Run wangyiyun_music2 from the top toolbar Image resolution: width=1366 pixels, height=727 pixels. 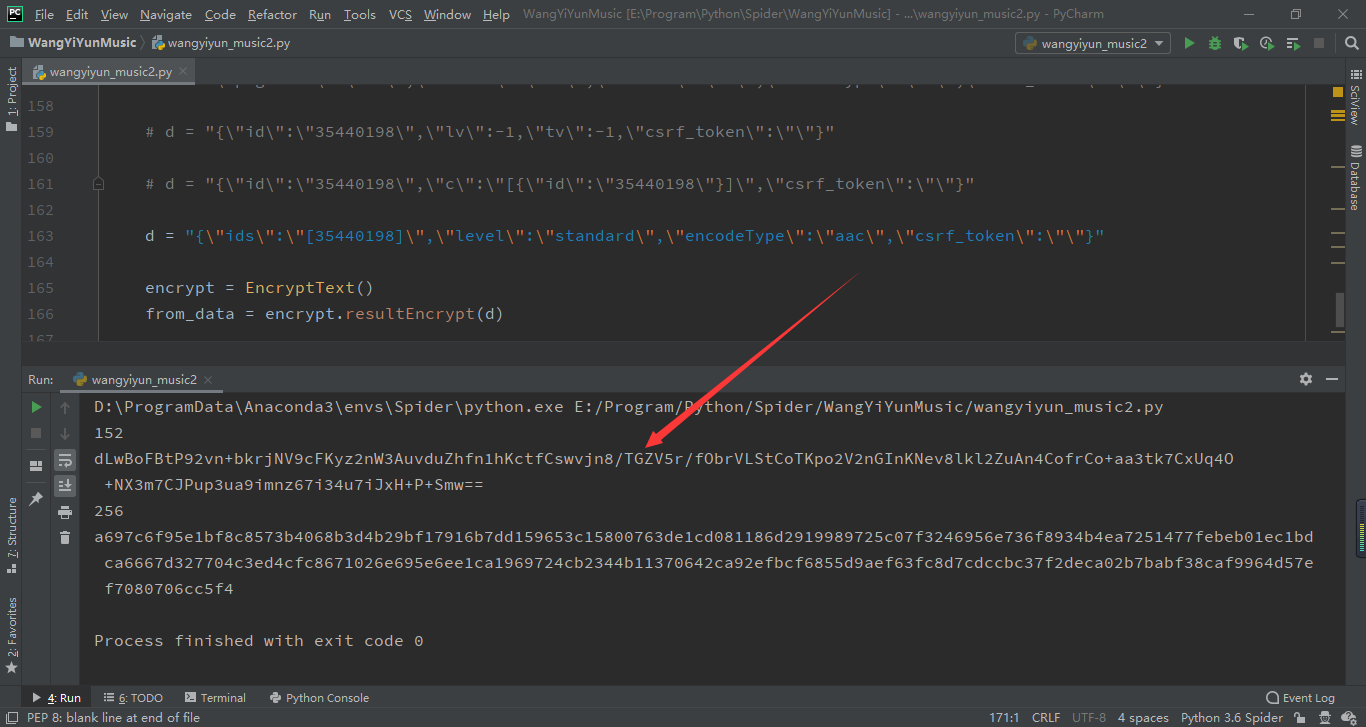[1189, 43]
